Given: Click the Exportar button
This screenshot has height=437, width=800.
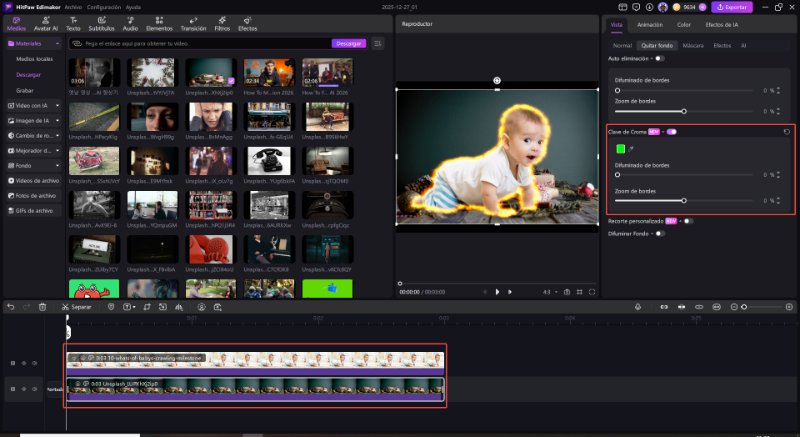Looking at the screenshot, I should coord(732,7).
